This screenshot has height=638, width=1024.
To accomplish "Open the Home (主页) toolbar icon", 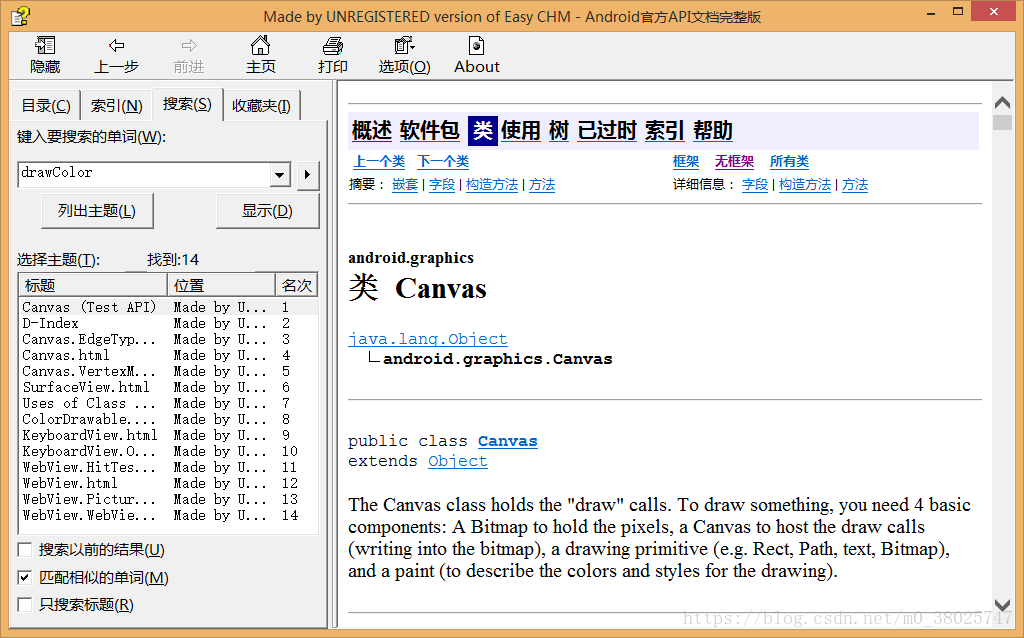I will click(x=261, y=55).
